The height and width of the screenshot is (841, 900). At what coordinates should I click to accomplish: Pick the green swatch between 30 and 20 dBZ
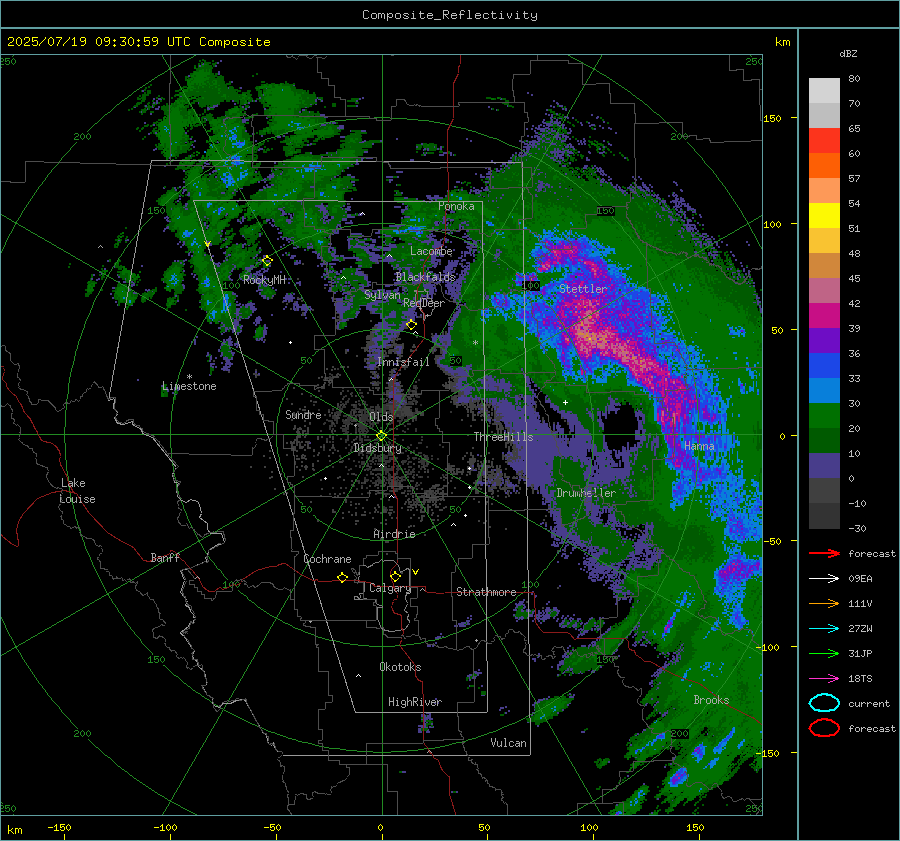(x=824, y=416)
